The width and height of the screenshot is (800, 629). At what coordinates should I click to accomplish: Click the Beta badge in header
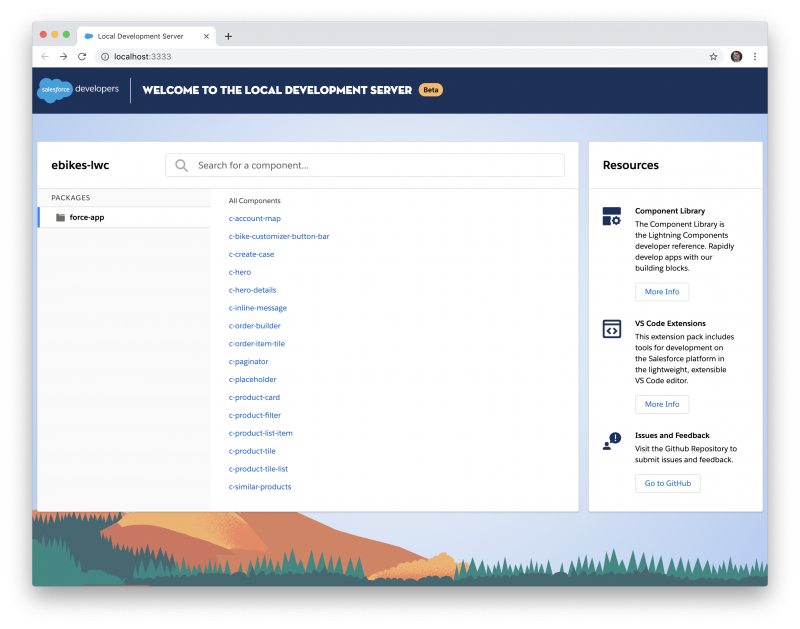[431, 90]
